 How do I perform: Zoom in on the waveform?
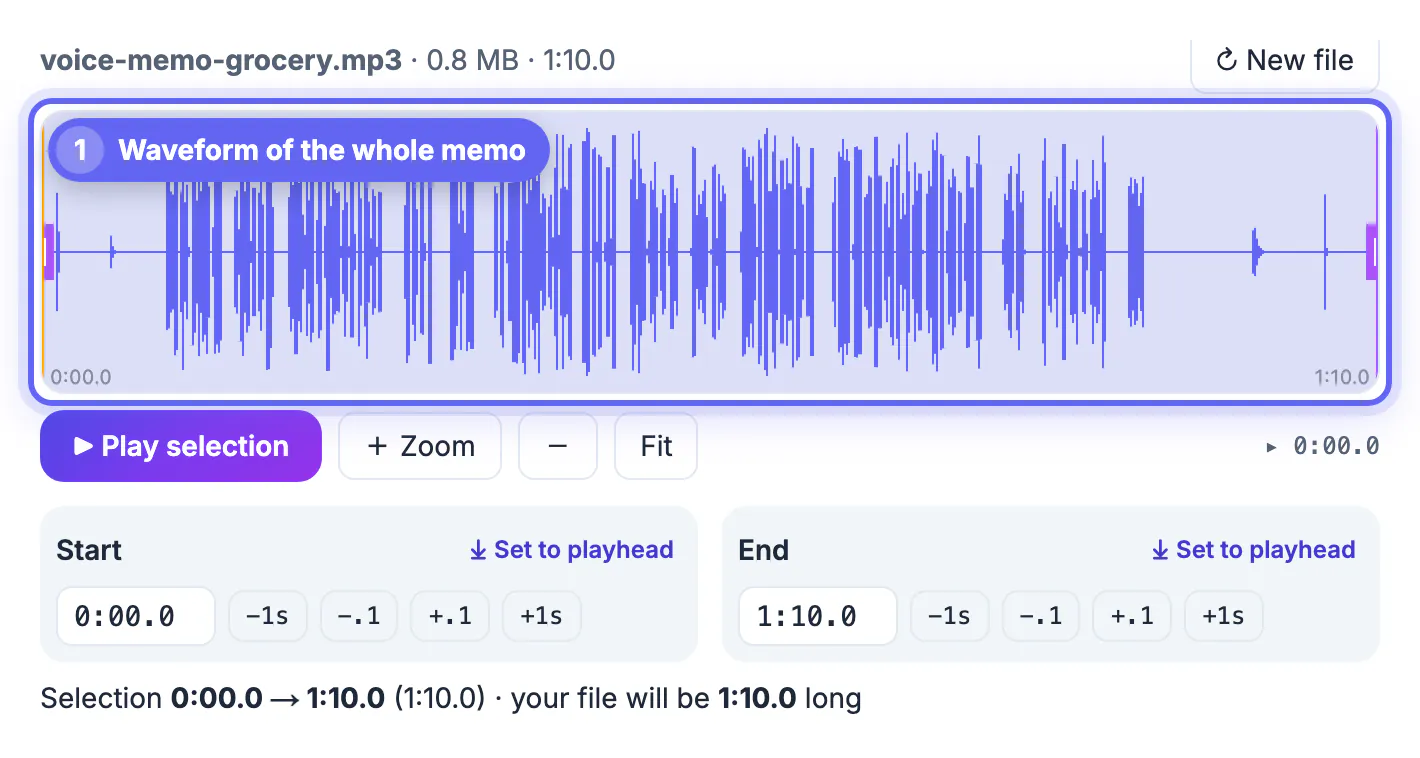pos(420,446)
